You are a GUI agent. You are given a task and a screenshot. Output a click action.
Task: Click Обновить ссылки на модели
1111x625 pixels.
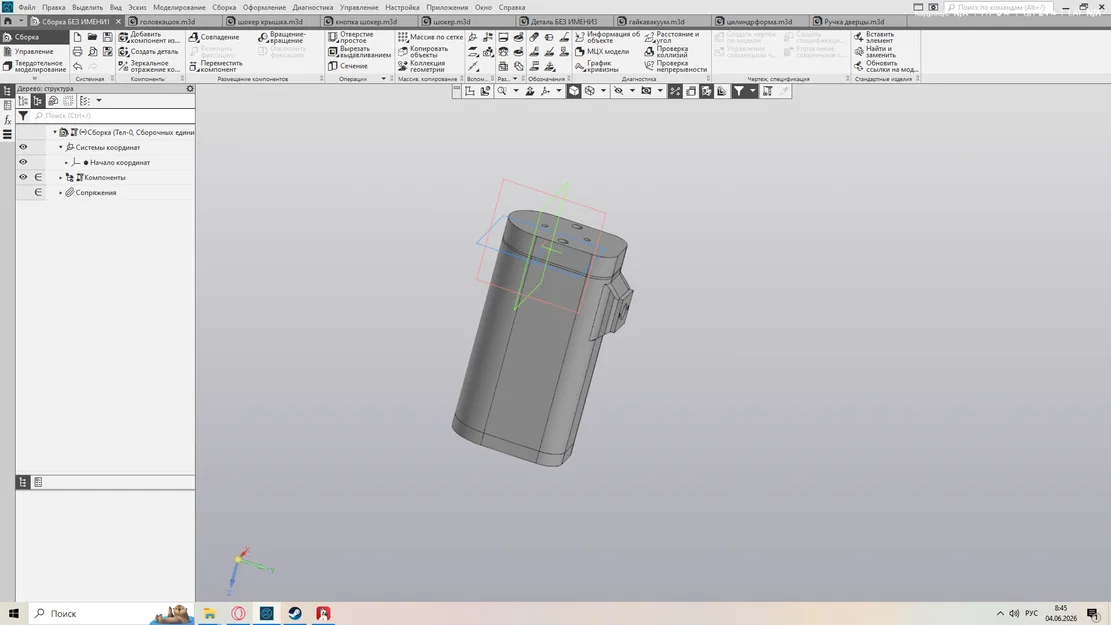(886, 66)
